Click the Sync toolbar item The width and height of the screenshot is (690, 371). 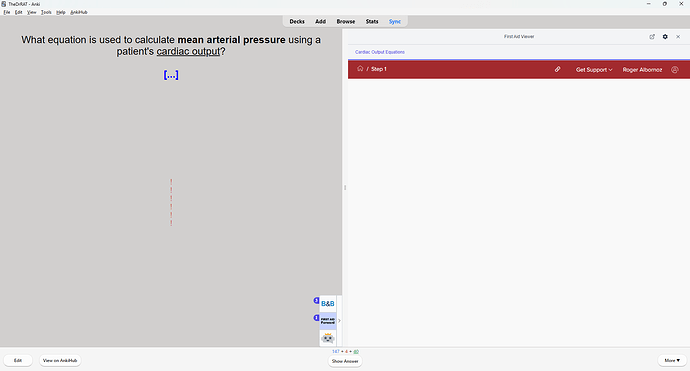(395, 22)
